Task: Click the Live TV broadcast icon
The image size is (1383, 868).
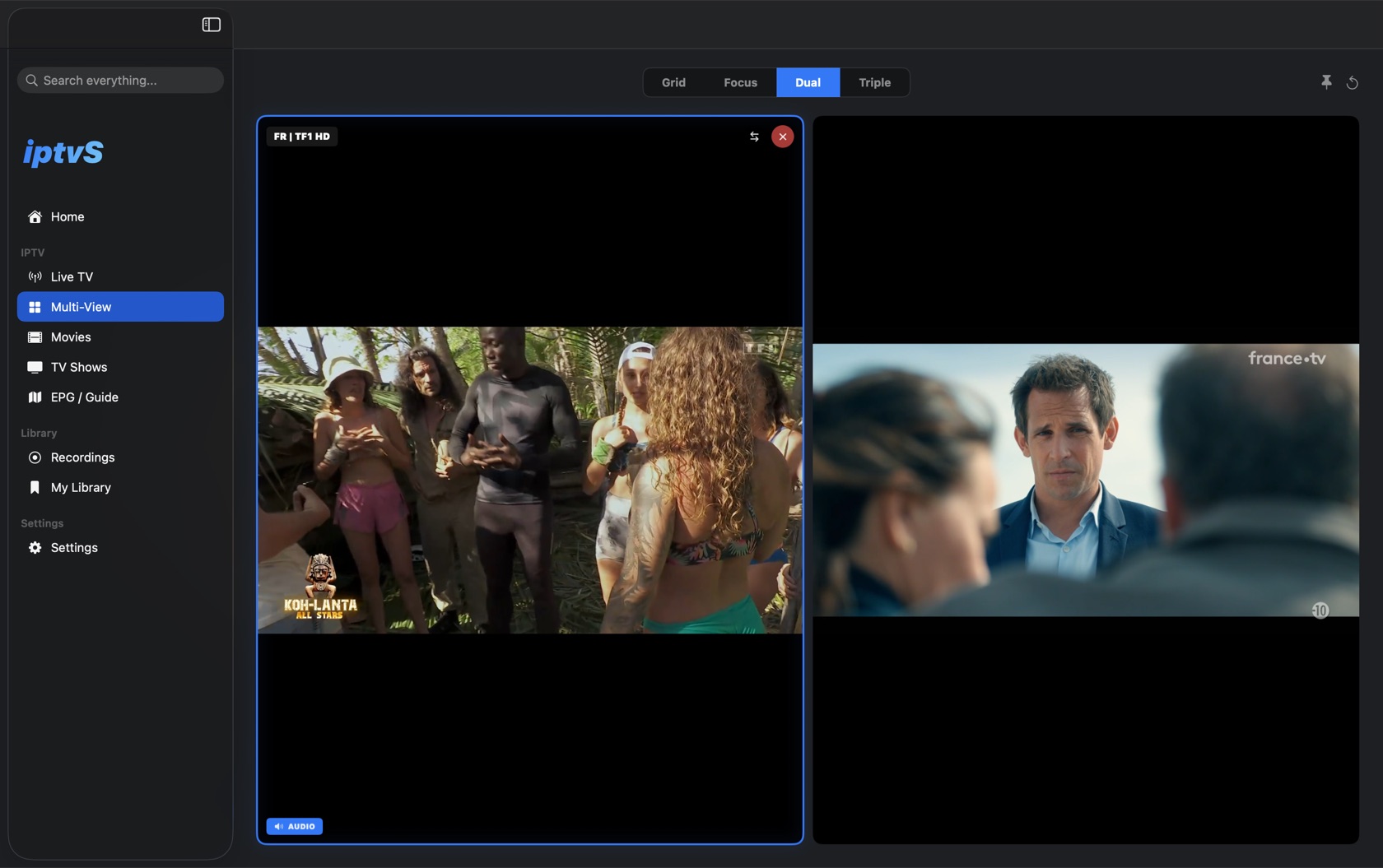Action: (x=35, y=277)
